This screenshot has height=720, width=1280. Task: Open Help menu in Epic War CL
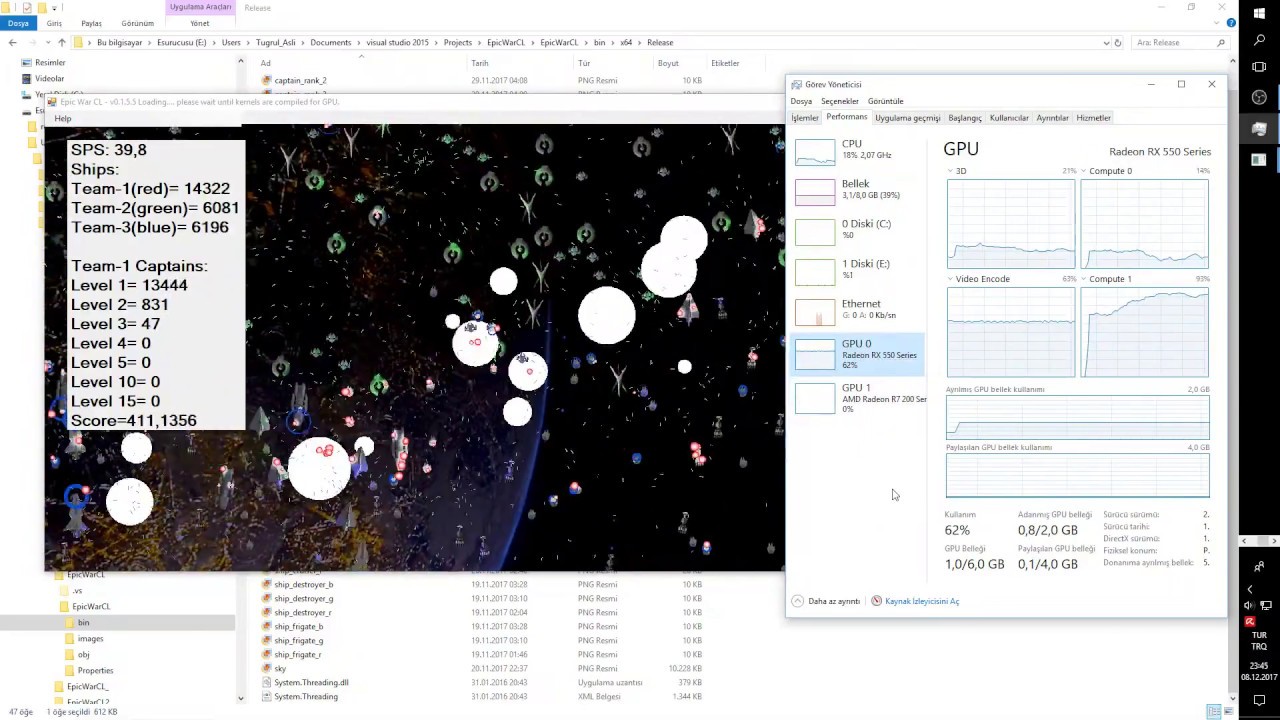pos(63,118)
